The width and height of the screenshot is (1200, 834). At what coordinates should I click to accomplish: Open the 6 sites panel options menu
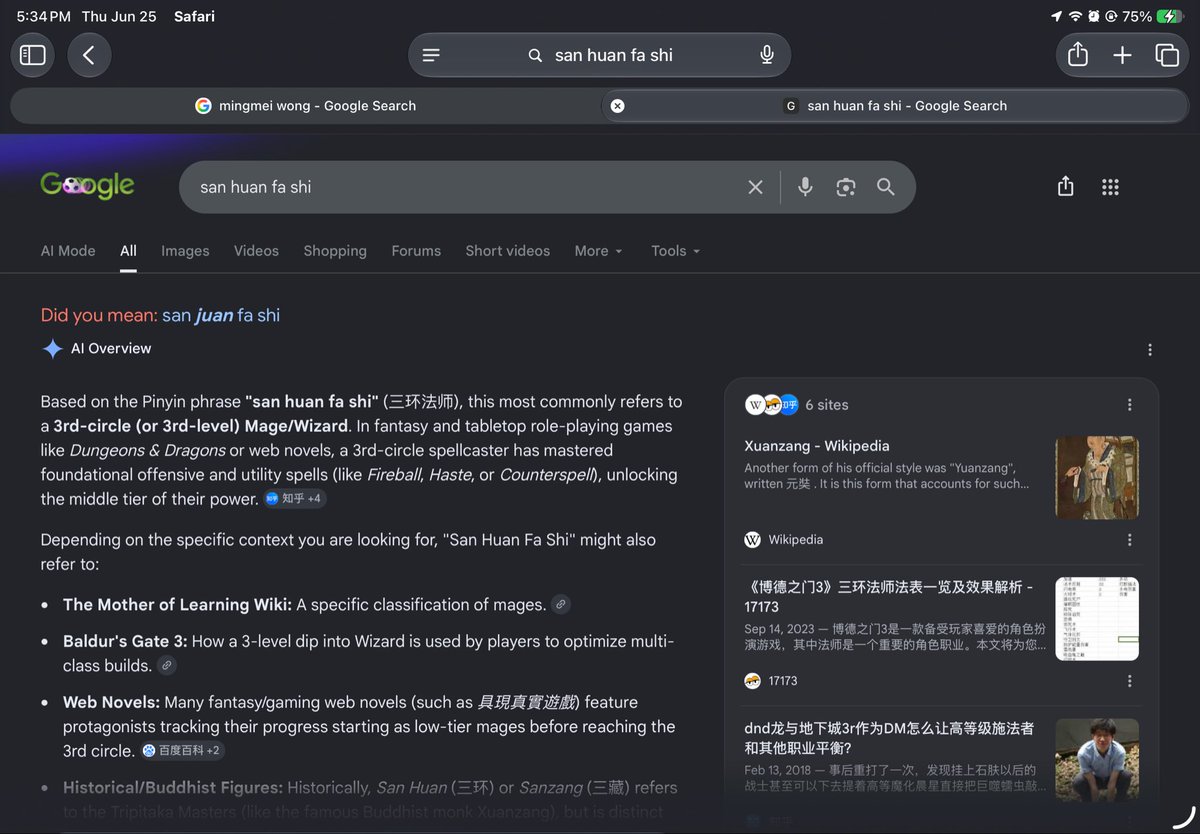[1130, 405]
